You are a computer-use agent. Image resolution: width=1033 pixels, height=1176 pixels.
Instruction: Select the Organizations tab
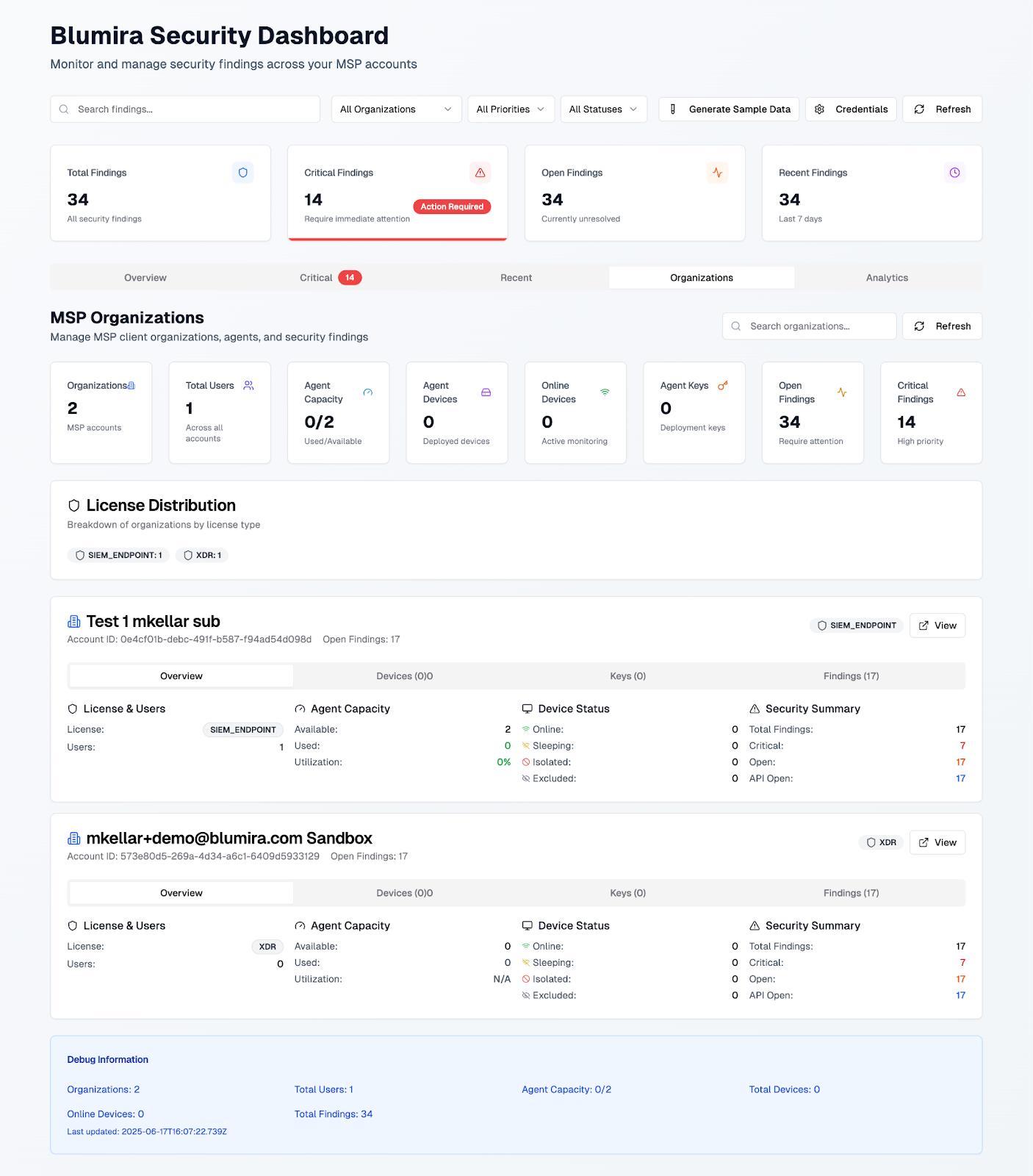pos(702,278)
